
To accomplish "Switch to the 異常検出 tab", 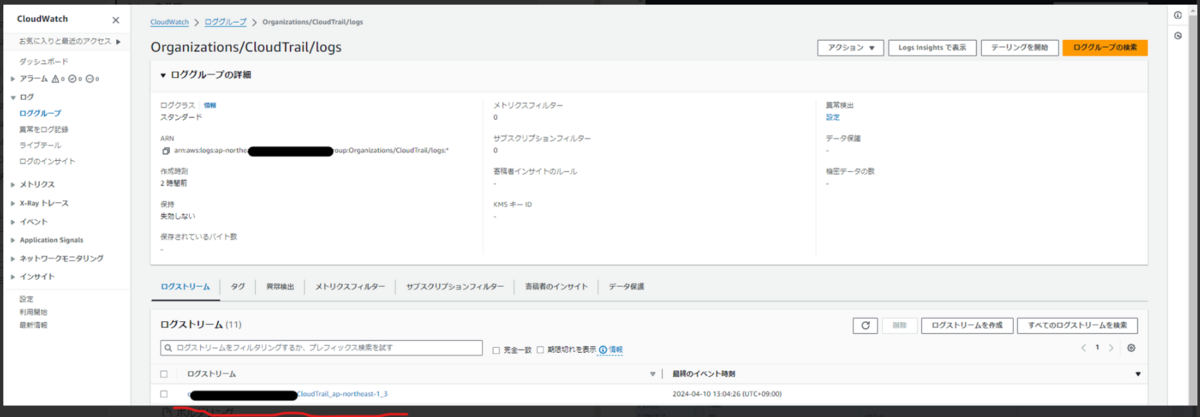I will 280,286.
